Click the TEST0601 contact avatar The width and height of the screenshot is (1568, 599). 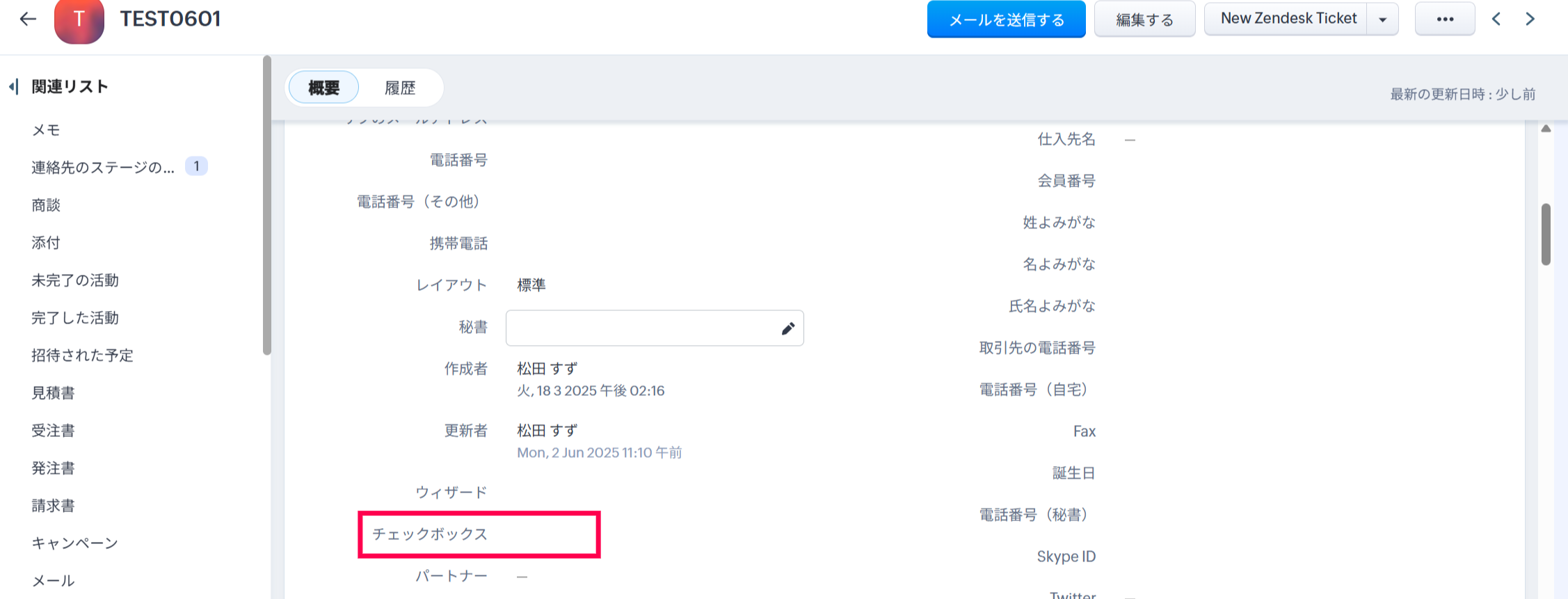[79, 20]
